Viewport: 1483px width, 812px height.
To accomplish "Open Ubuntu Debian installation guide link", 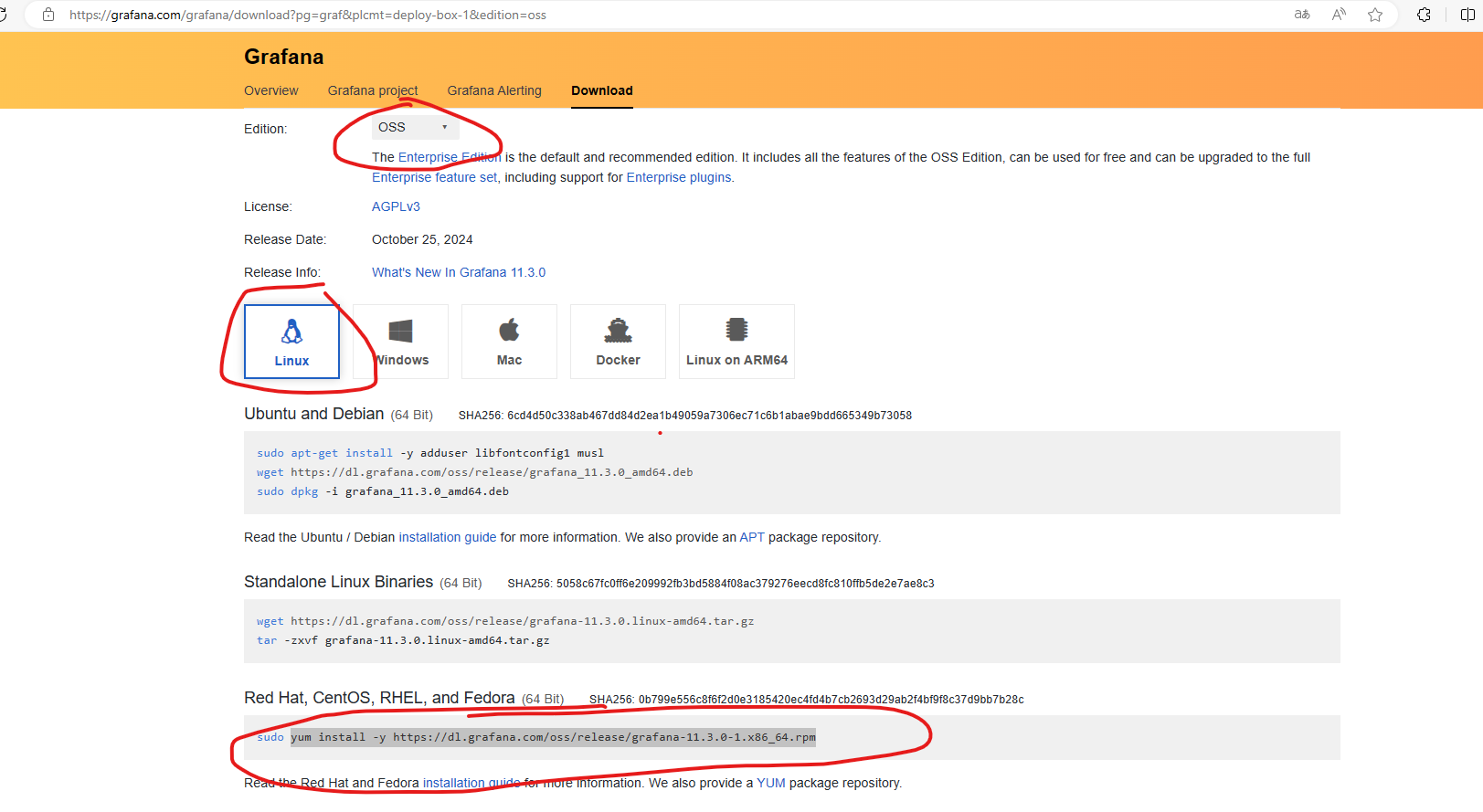I will [448, 537].
